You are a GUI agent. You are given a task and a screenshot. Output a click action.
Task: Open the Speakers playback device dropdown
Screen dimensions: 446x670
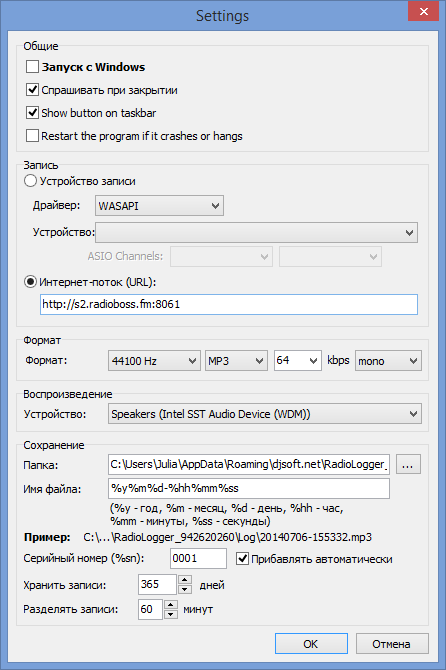click(265, 414)
